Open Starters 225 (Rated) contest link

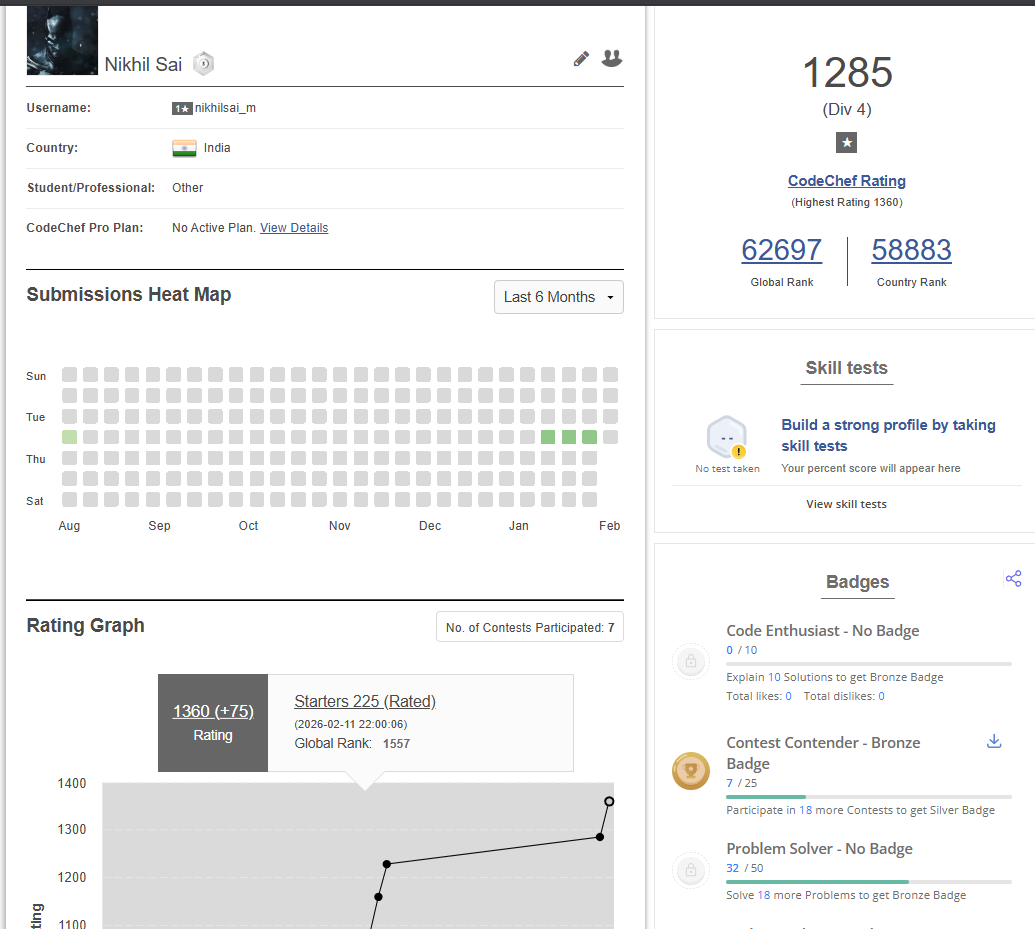(365, 701)
